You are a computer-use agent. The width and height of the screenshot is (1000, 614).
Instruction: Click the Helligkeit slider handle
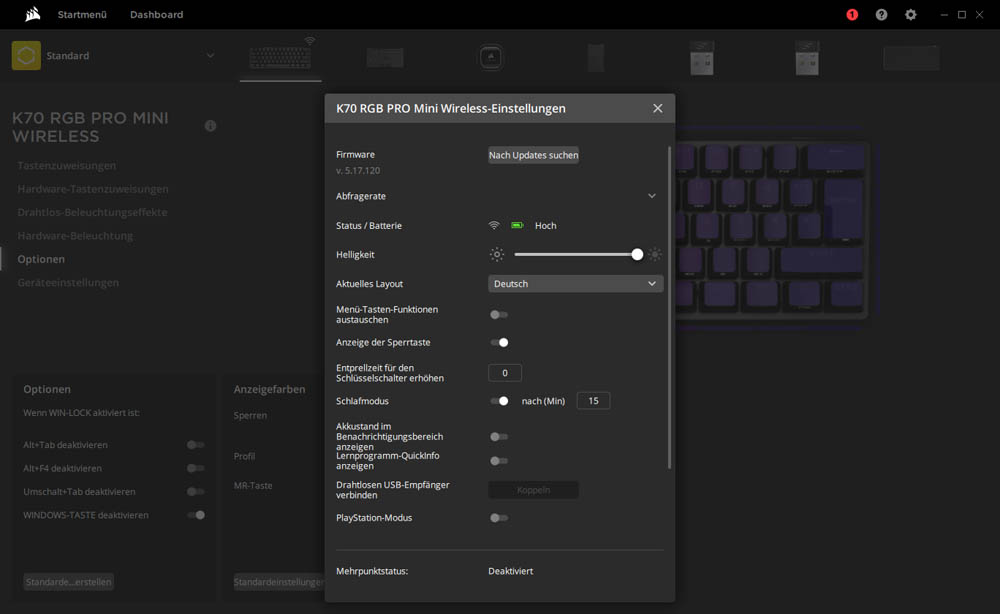click(x=636, y=254)
